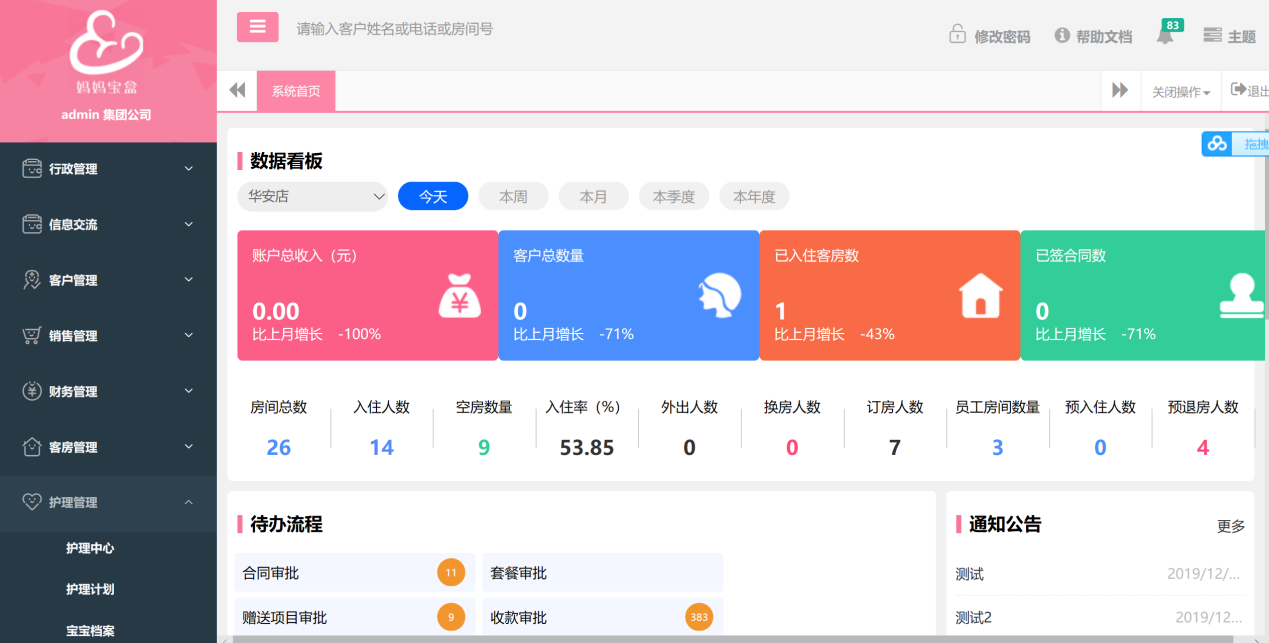
Task: Click the 退出 logout icon
Action: click(x=1237, y=90)
